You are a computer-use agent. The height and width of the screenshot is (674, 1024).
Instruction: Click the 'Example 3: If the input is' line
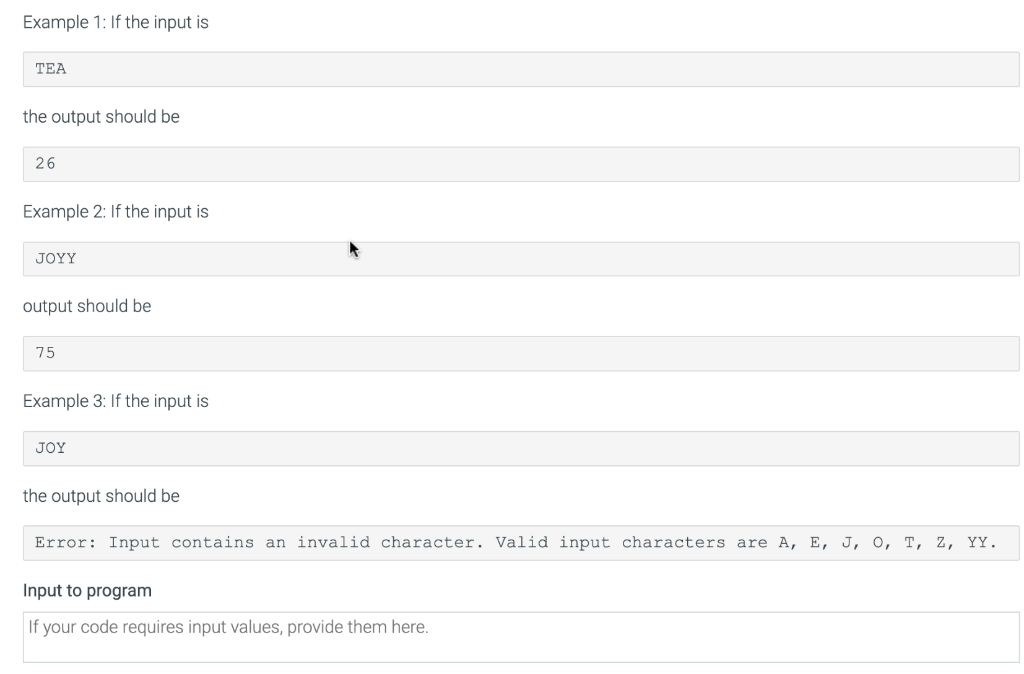point(116,401)
